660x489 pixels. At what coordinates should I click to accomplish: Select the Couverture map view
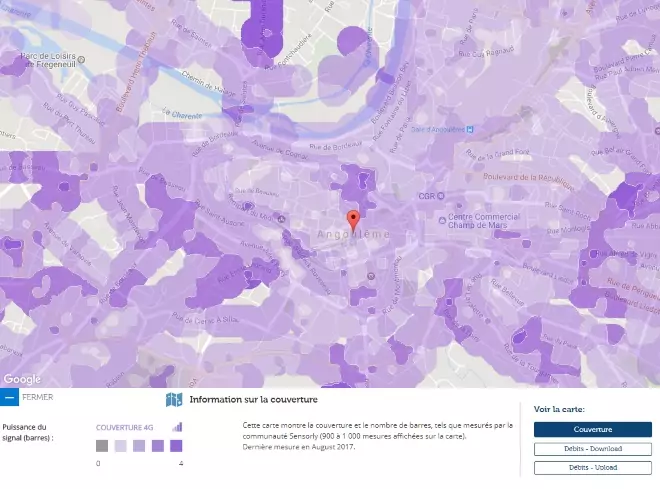pos(592,429)
